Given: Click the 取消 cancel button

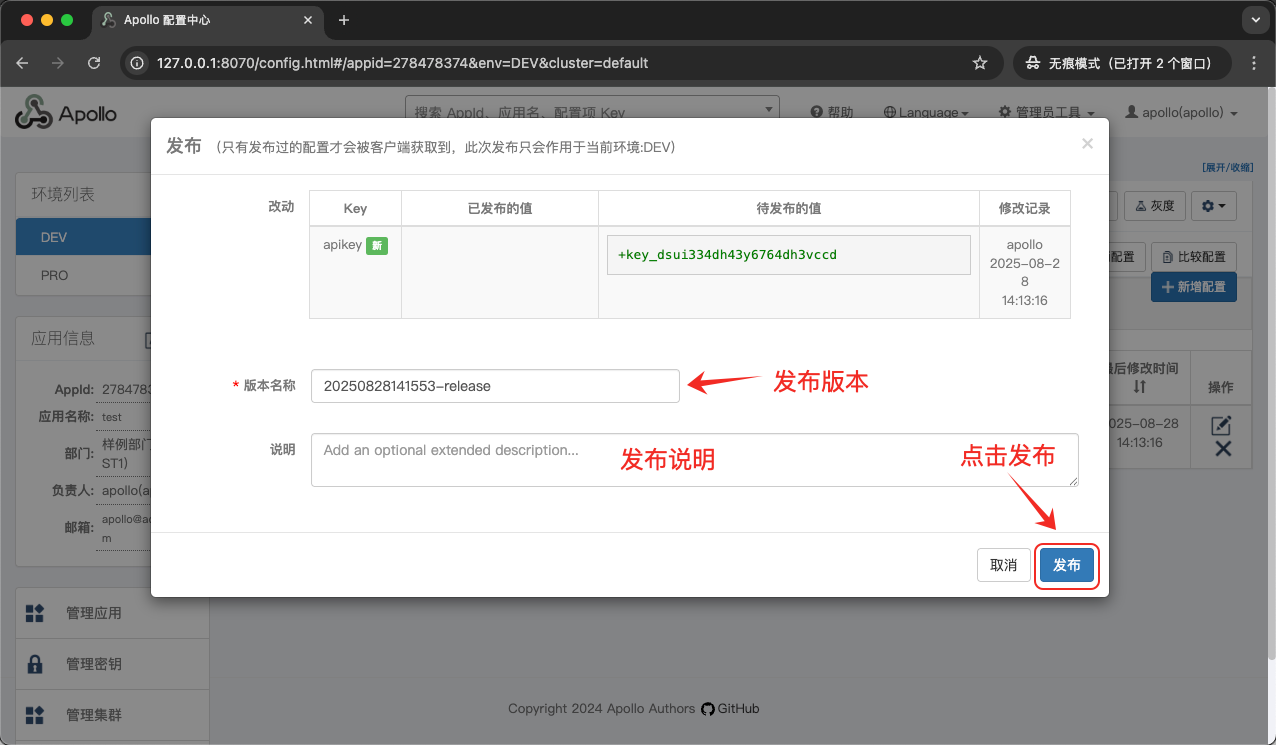Looking at the screenshot, I should 1003,565.
